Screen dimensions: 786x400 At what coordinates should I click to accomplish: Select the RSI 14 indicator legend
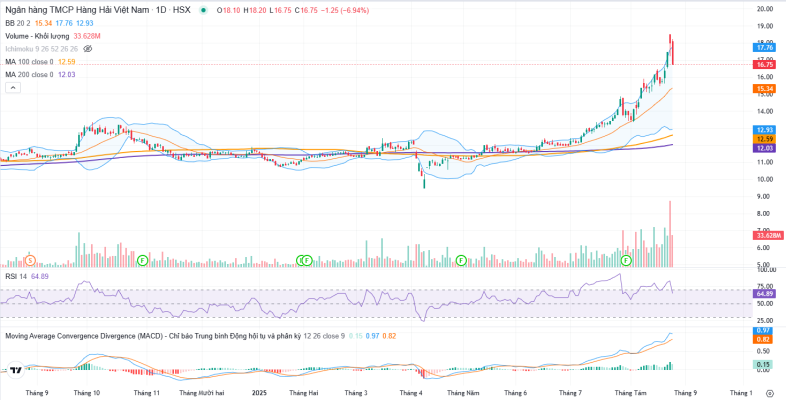pyautogui.click(x=16, y=276)
